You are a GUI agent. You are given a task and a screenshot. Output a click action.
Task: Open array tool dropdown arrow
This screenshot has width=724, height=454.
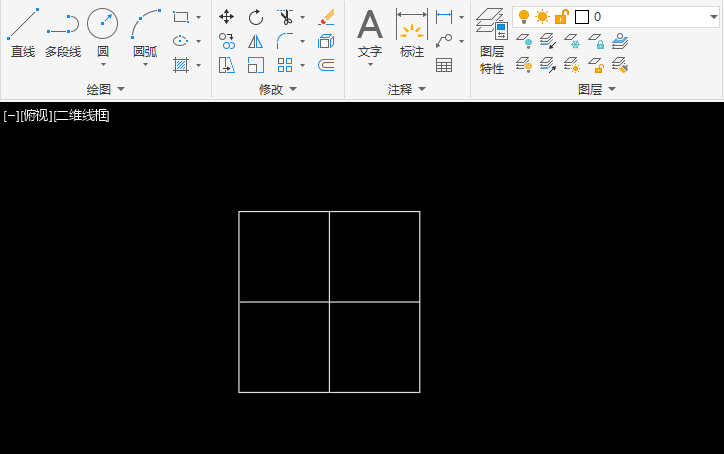pyautogui.click(x=302, y=66)
